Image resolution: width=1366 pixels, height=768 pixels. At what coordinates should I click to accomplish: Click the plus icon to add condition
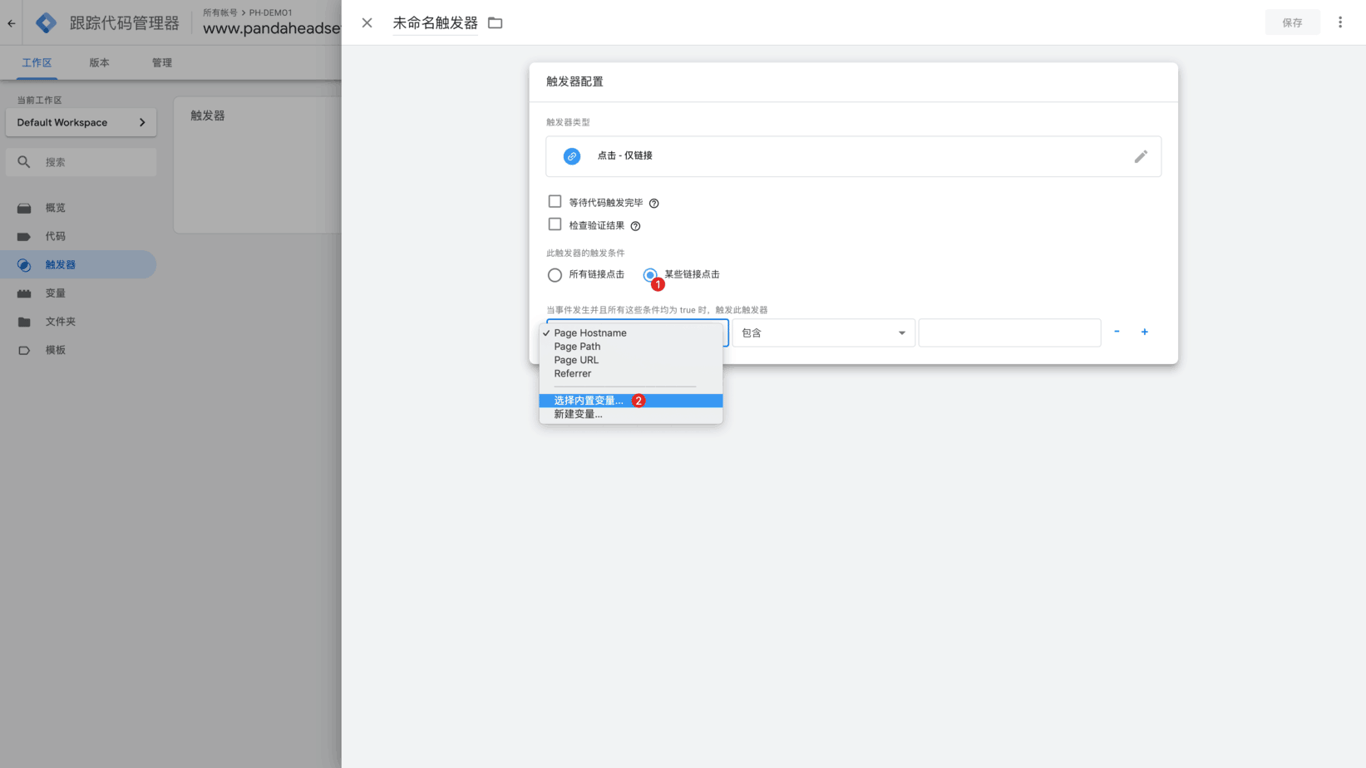pyautogui.click(x=1144, y=332)
